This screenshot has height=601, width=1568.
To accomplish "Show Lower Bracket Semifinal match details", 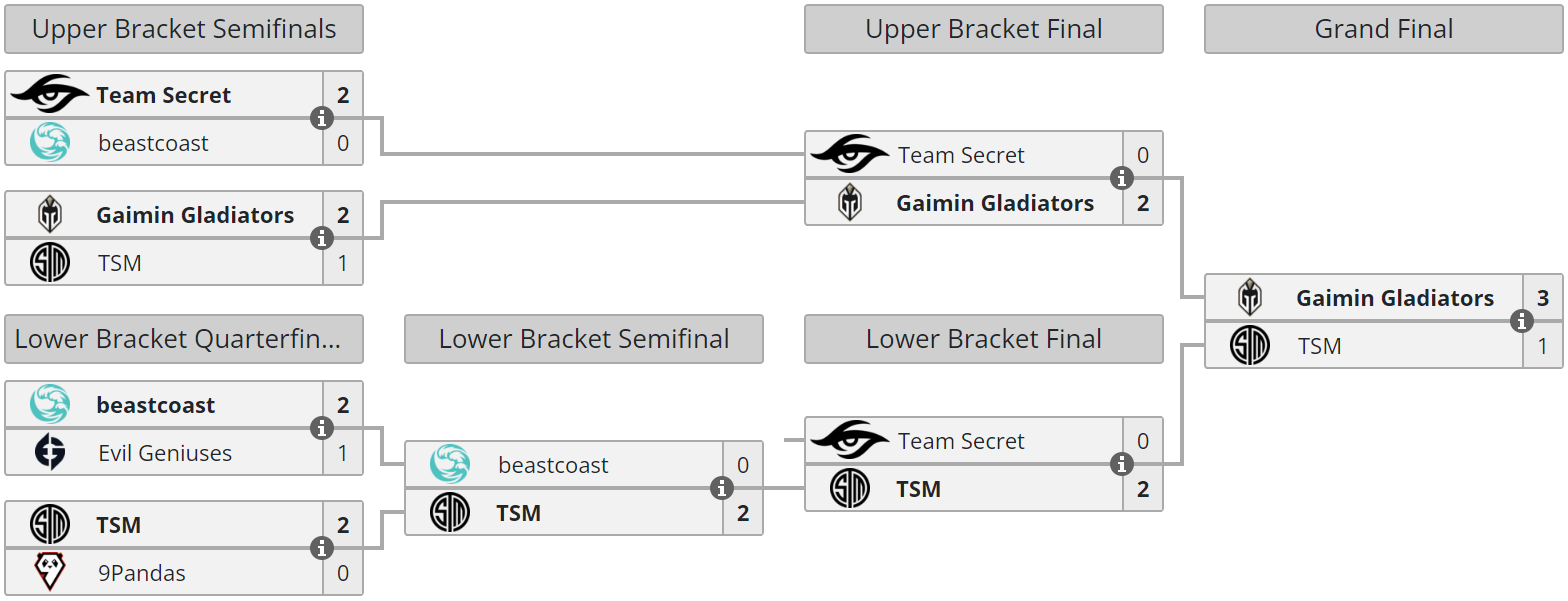I will [x=722, y=488].
